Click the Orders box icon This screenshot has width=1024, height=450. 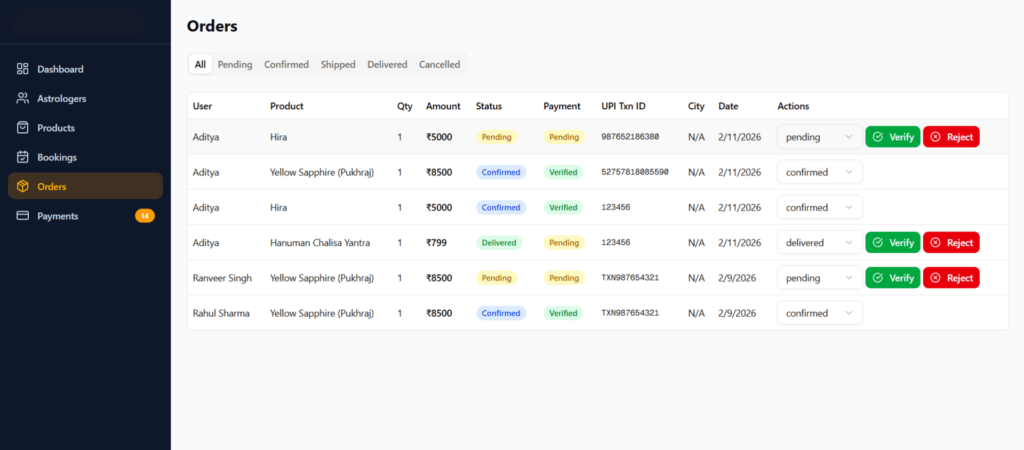click(x=22, y=186)
